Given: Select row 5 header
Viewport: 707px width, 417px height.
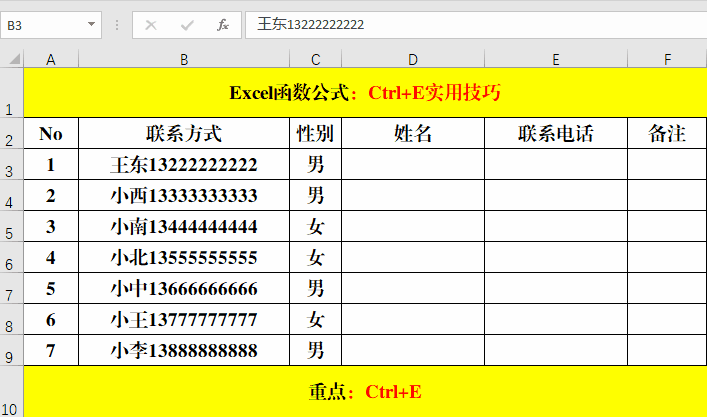Looking at the screenshot, I should (12, 226).
